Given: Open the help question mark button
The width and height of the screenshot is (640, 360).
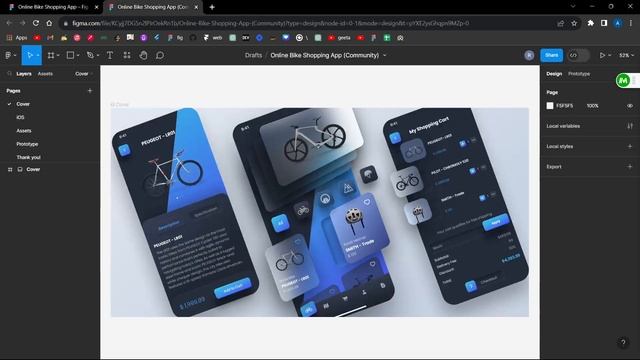Looking at the screenshot, I should pyautogui.click(x=623, y=342).
